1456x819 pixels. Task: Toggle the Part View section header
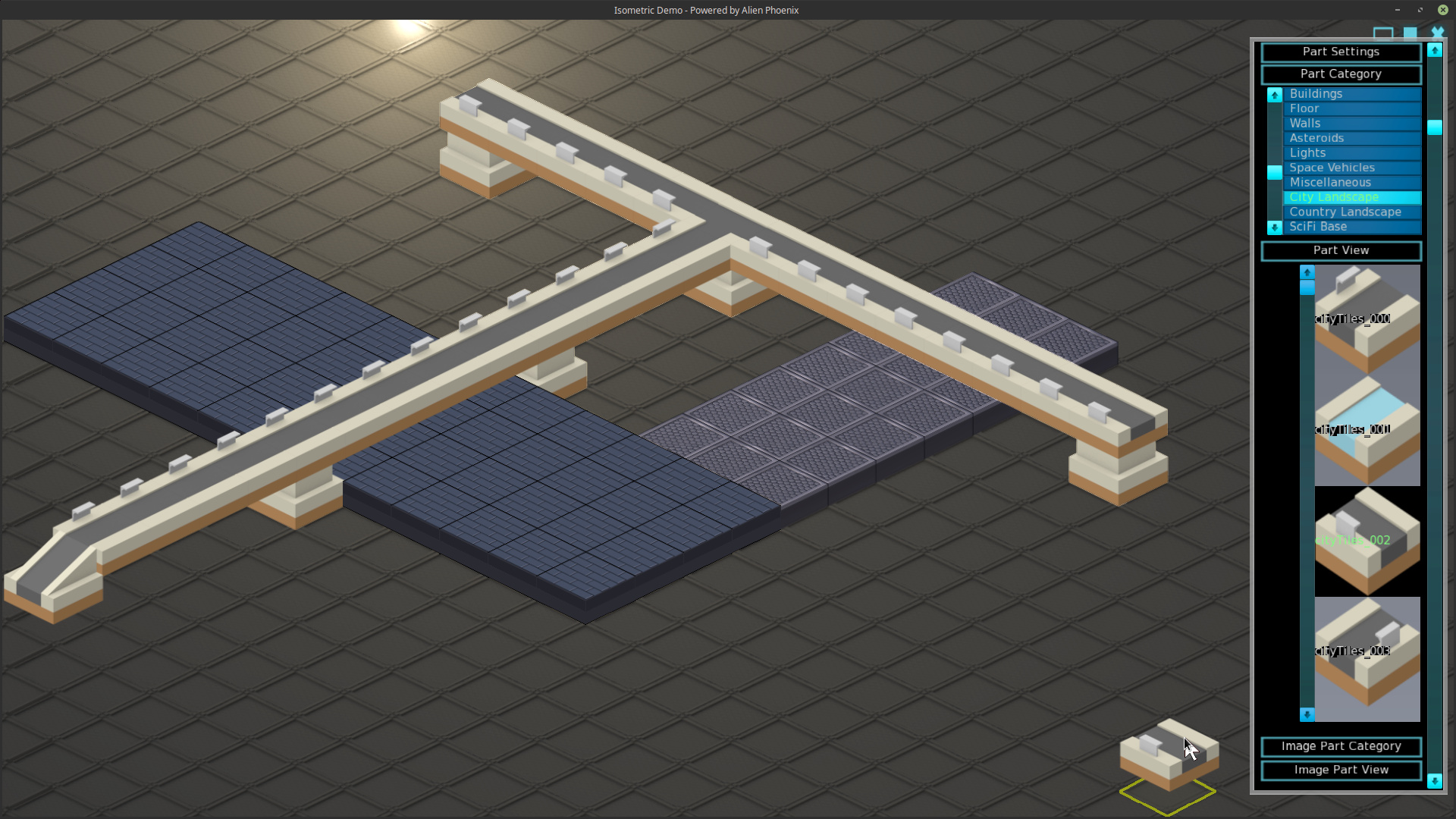[x=1340, y=250]
